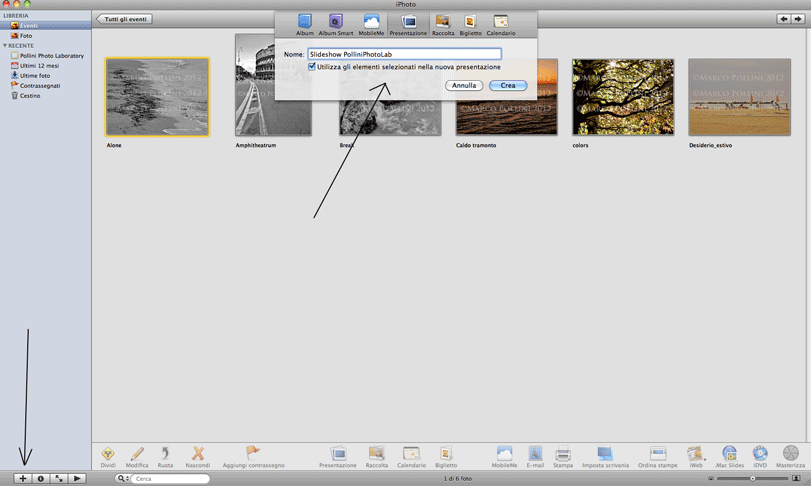
Task: Go to the next event arrow
Action: point(798,19)
